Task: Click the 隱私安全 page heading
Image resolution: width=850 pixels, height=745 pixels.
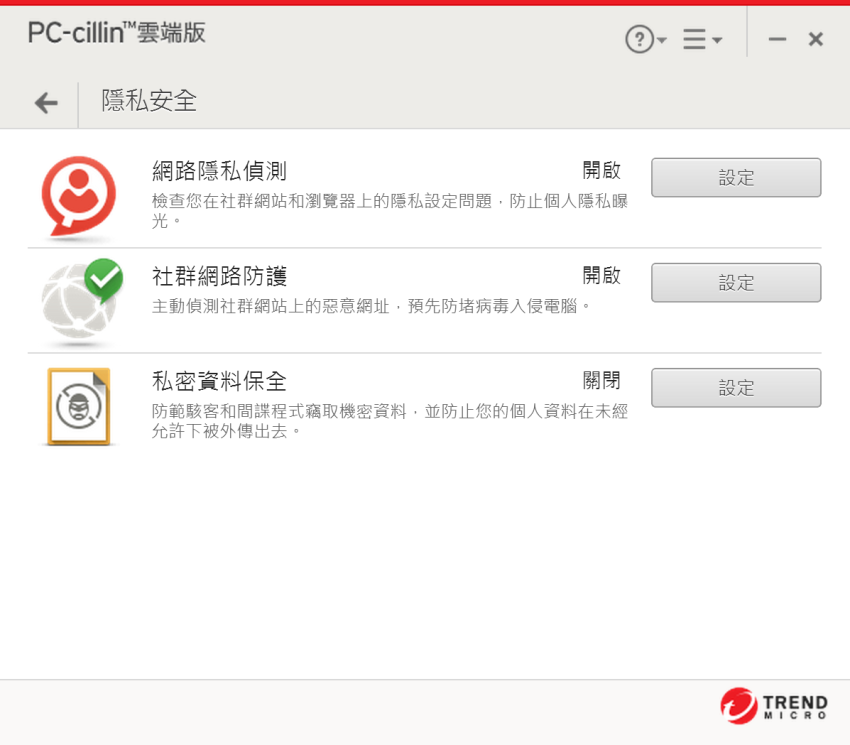Action: point(149,101)
